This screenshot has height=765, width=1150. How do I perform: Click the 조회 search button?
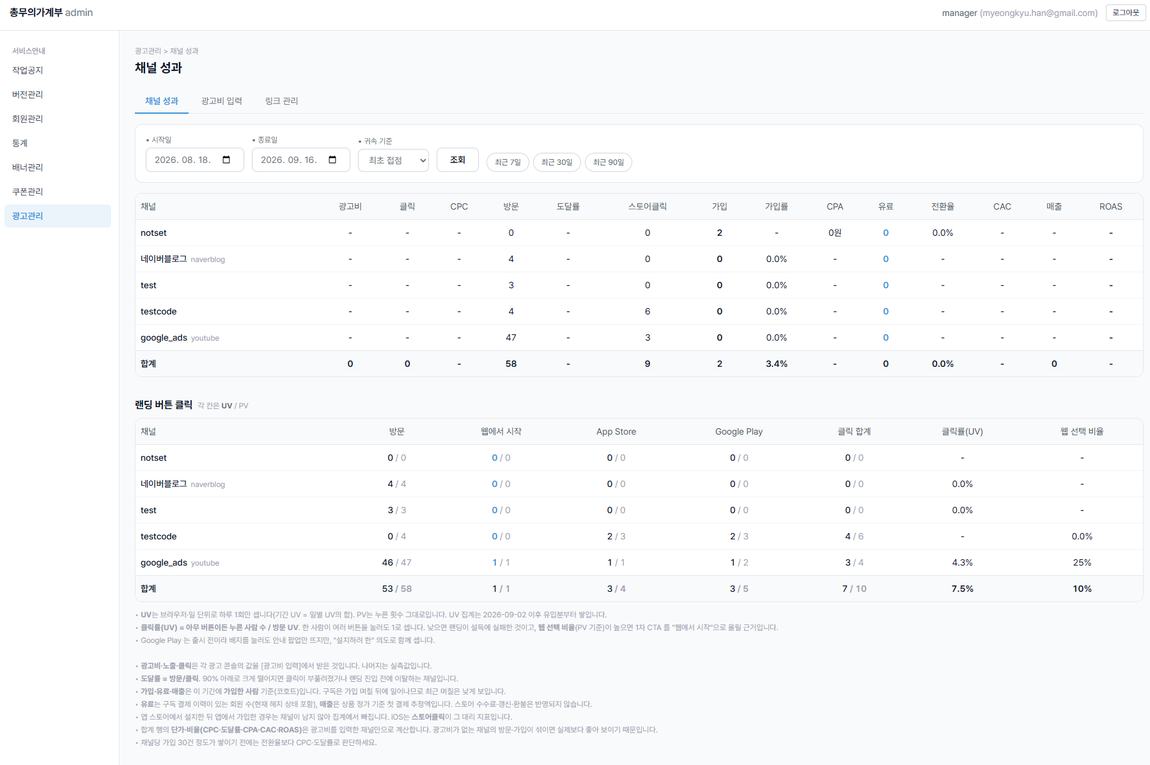point(458,160)
